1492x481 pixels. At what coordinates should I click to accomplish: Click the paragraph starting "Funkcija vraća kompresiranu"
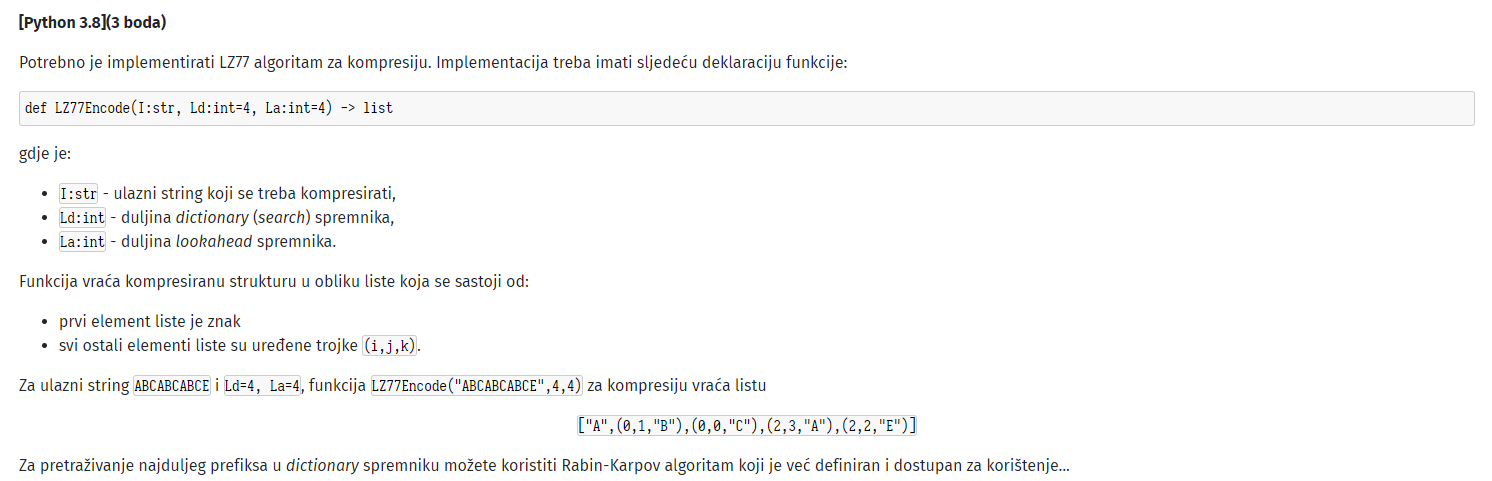click(274, 281)
